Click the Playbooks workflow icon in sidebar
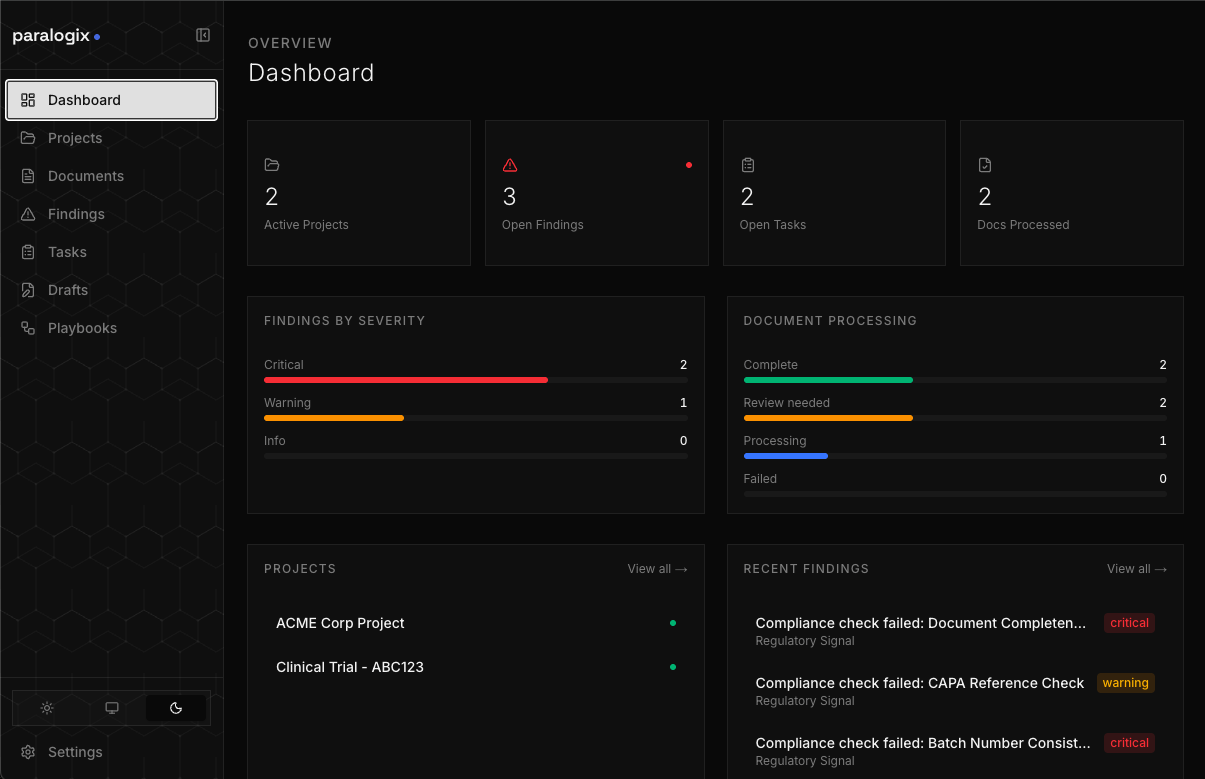The height and width of the screenshot is (779, 1205). 28,328
